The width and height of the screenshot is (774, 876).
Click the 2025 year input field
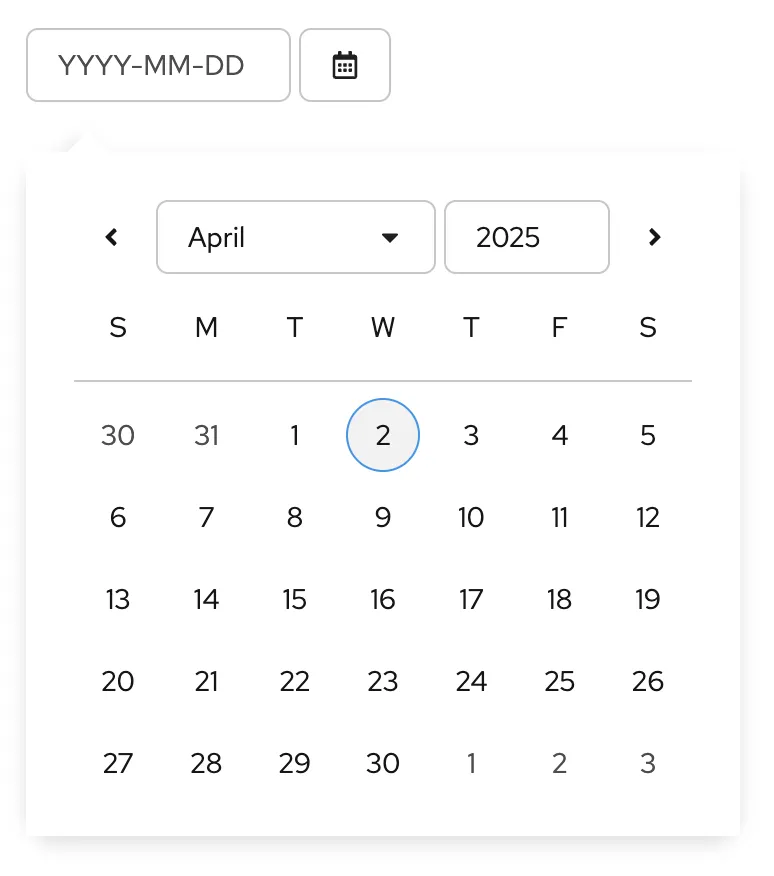(x=526, y=237)
